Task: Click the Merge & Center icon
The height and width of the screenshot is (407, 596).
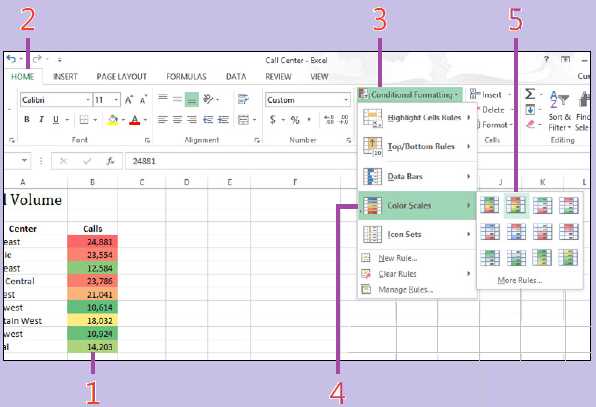Action: pos(243,120)
